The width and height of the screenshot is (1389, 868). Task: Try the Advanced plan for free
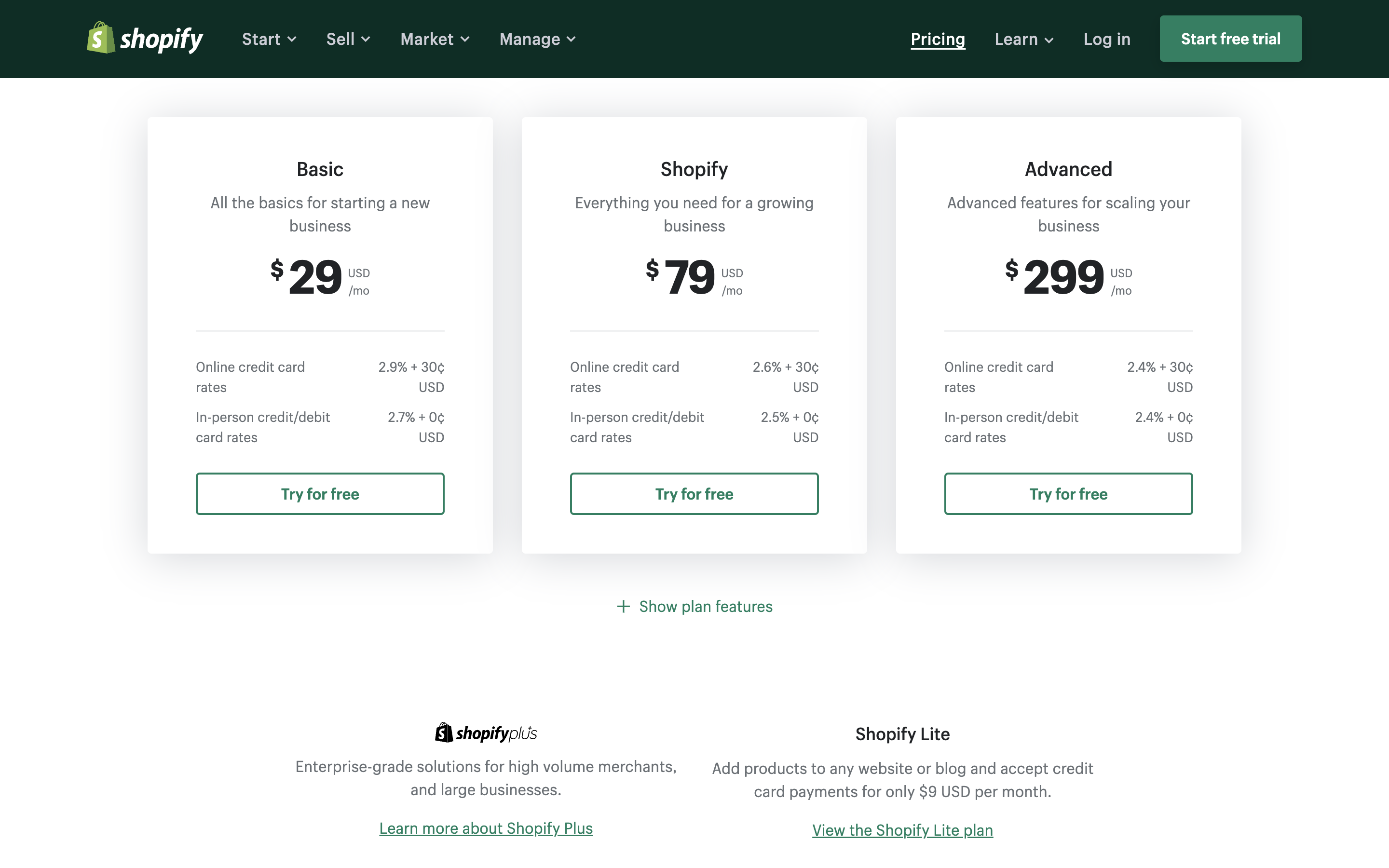1068,494
